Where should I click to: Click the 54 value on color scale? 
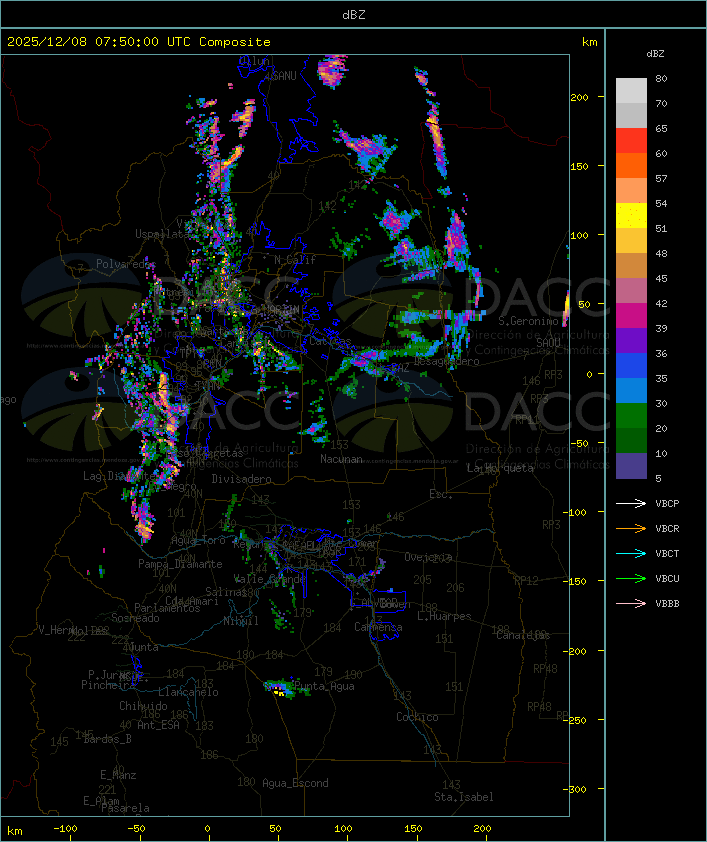tap(661, 204)
